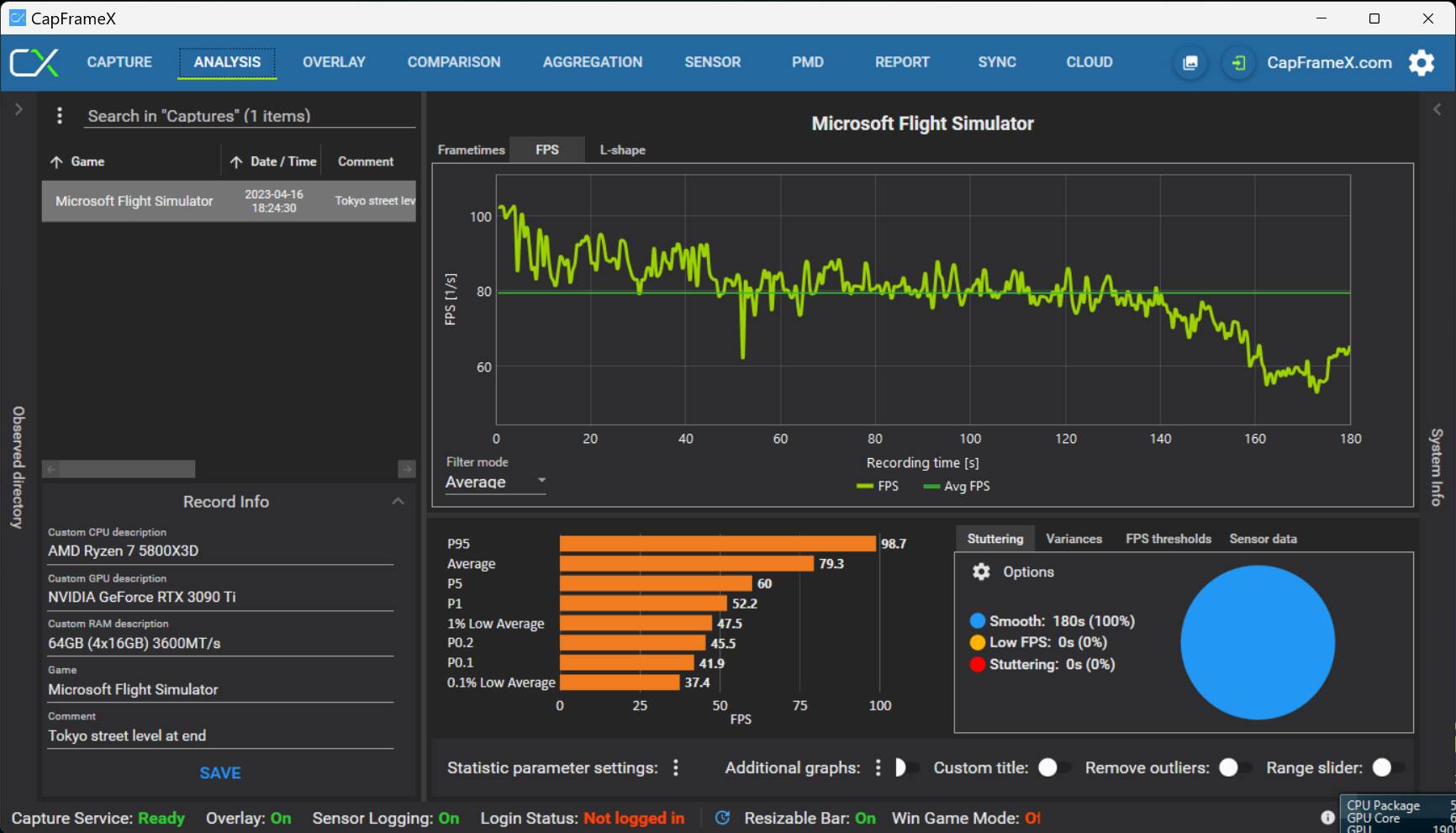This screenshot has width=1456, height=833.
Task: Click the red Stuttering legend swatch
Action: 977,664
